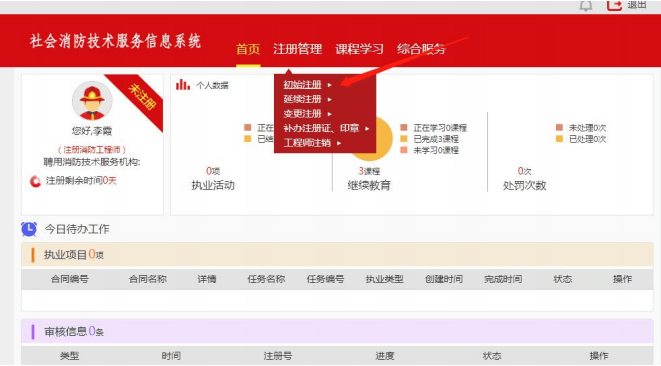661x366 pixels.
Task: Select 补办注册证、印章 in the dropdown
Action: tap(321, 128)
